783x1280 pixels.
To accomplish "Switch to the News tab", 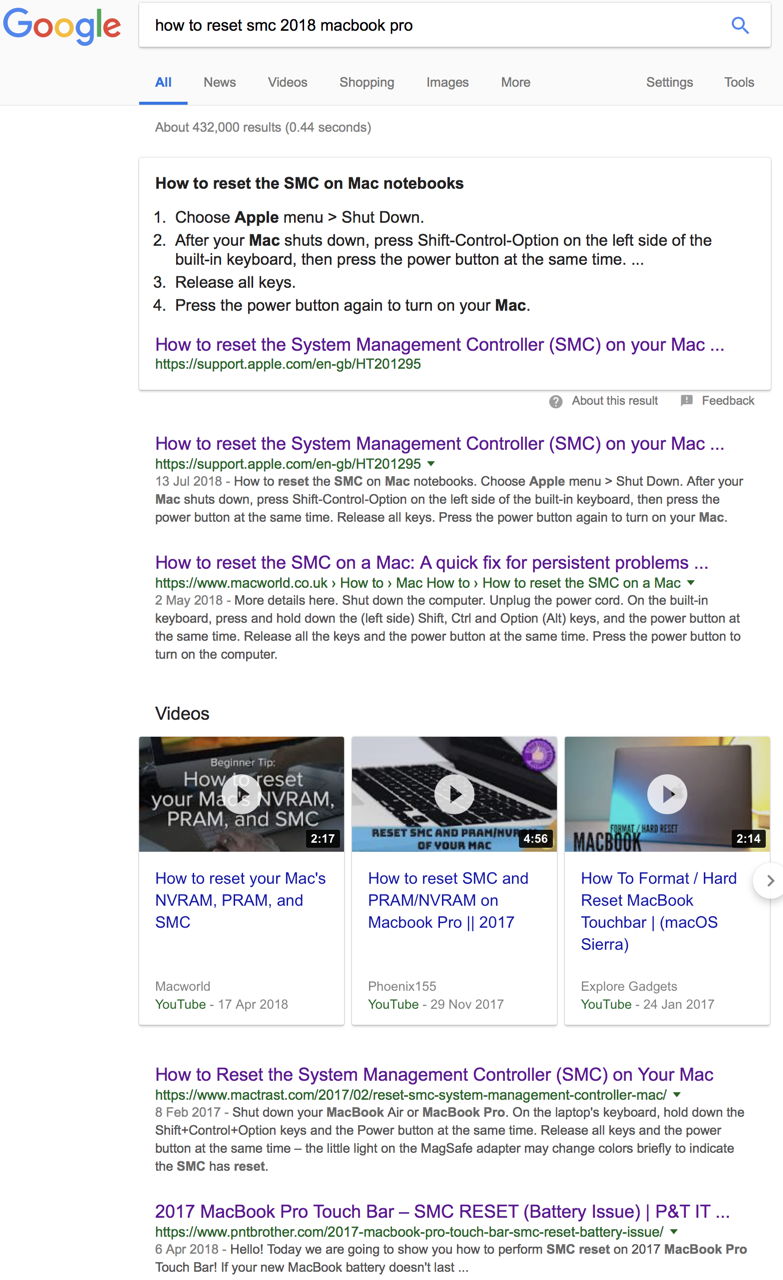I will [x=219, y=82].
